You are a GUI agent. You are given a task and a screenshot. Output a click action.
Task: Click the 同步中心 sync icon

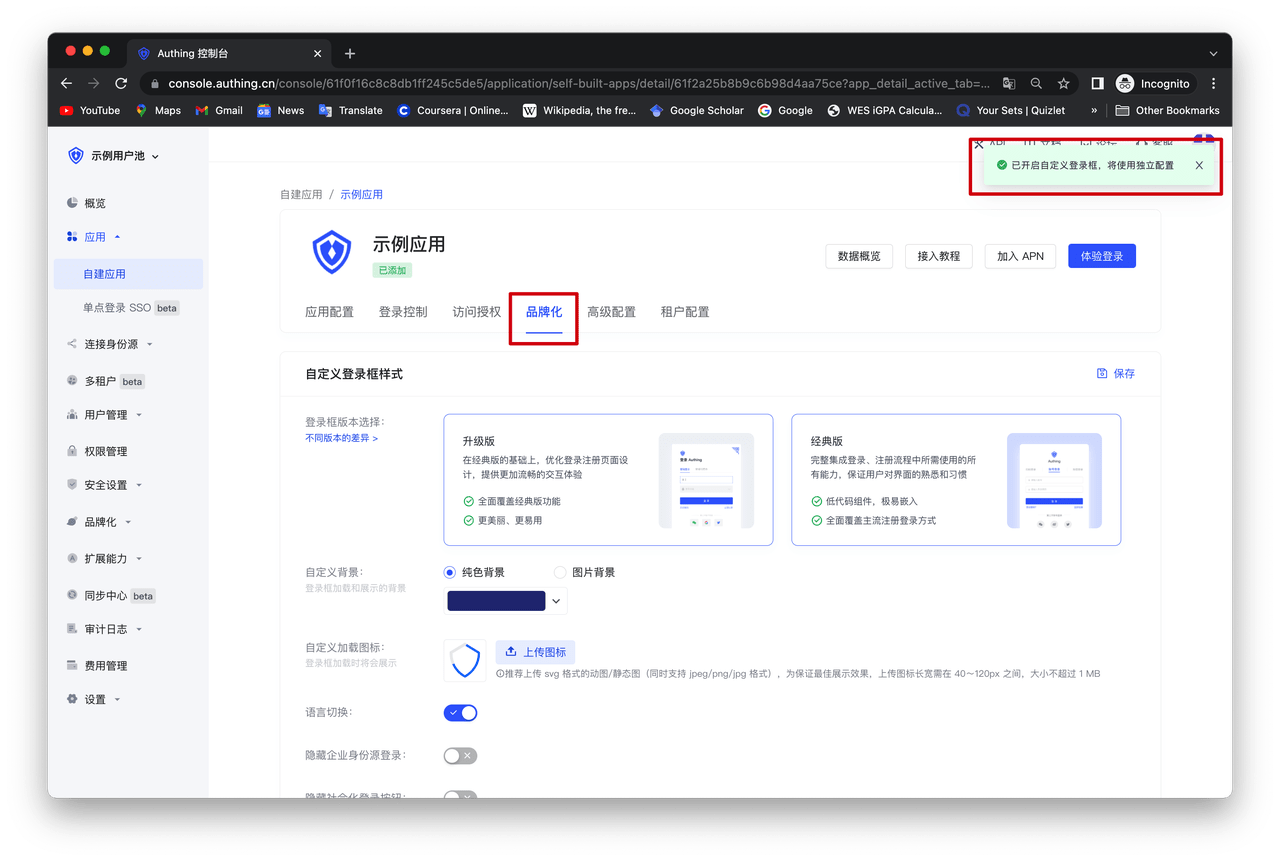[72, 595]
